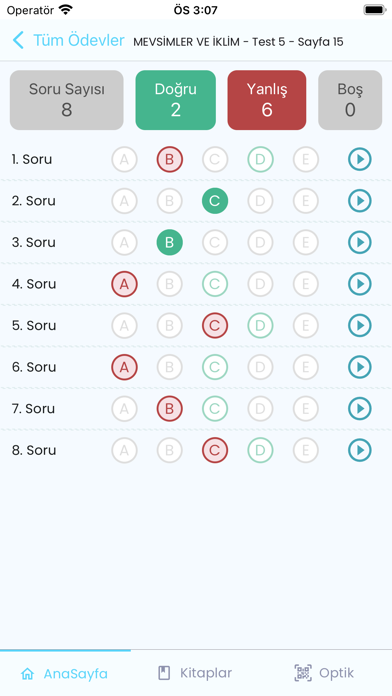Open solution video for 6. Soru

point(359,367)
